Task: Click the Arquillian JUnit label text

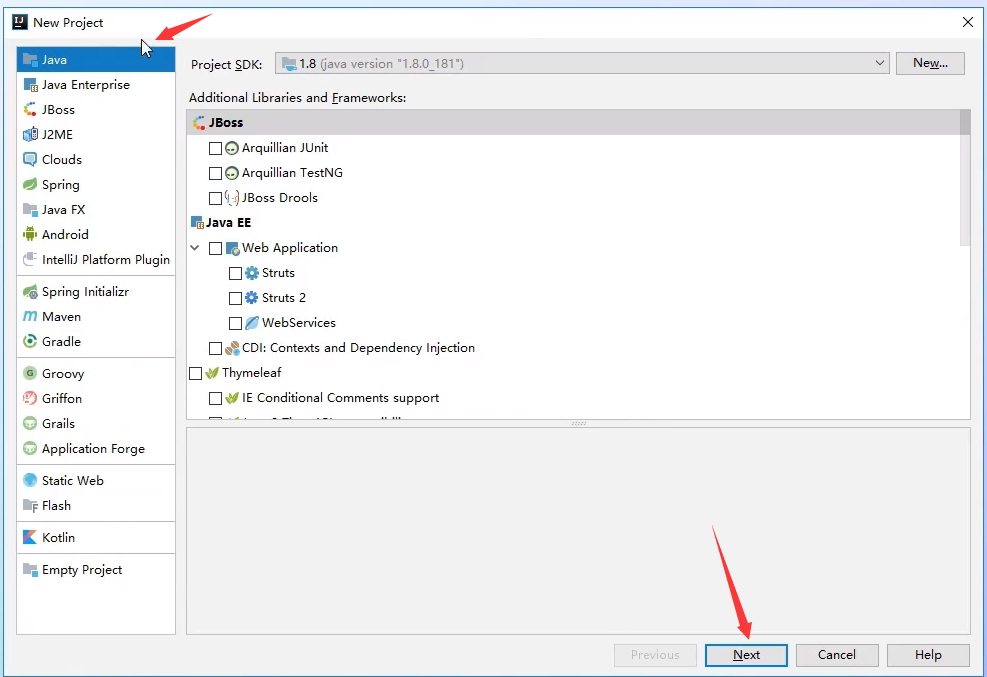Action: 285,148
